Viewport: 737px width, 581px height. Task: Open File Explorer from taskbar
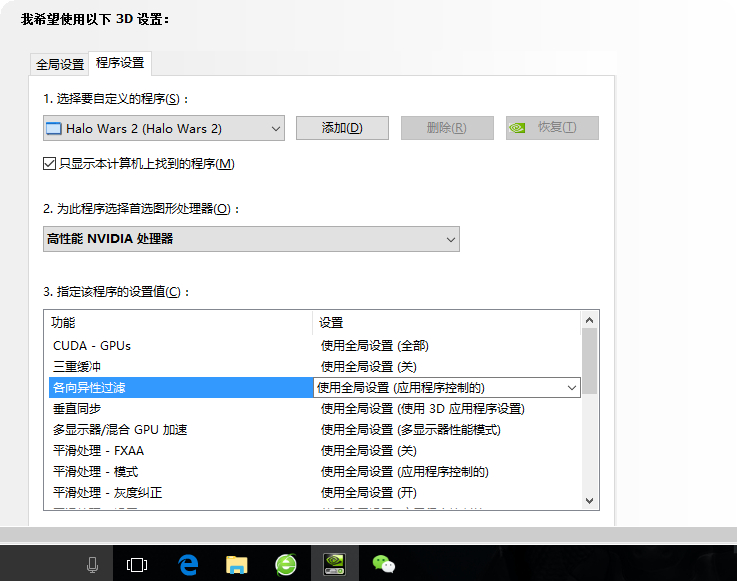pos(237,564)
